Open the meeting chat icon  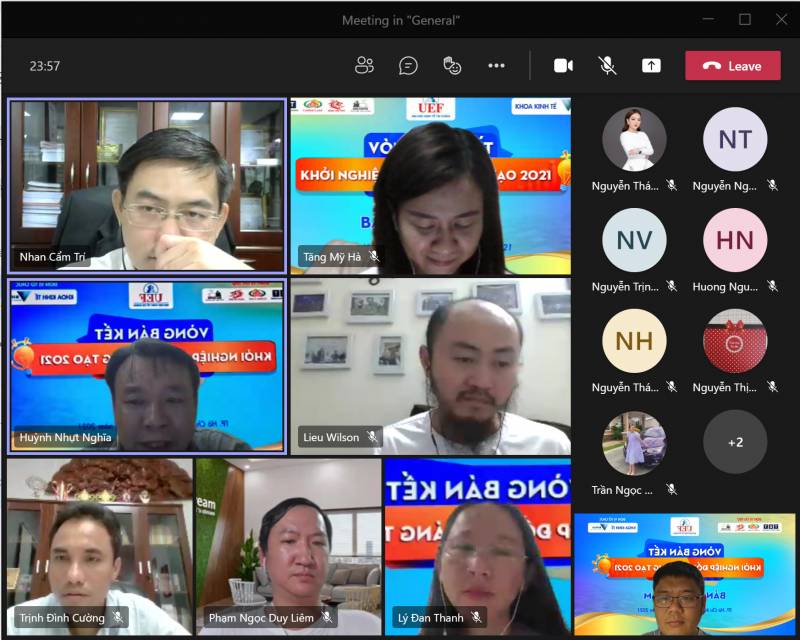[408, 66]
